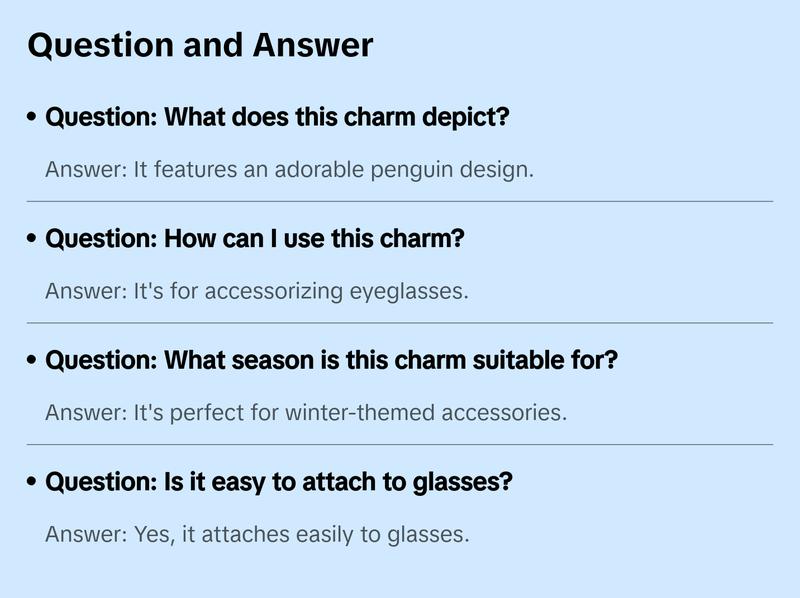The image size is (800, 598).
Task: Click the divider line below the winter-themed answer
Action: (x=400, y=444)
